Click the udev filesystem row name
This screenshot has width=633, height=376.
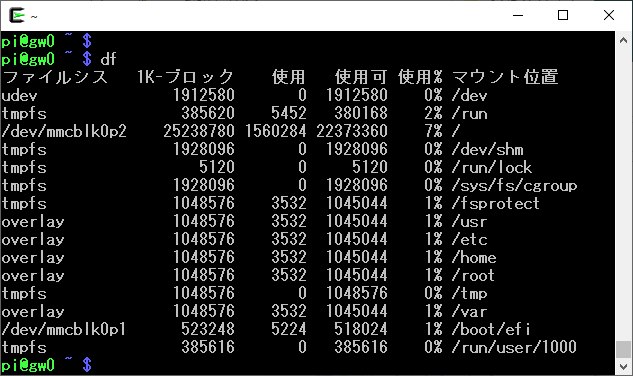pyautogui.click(x=19, y=96)
